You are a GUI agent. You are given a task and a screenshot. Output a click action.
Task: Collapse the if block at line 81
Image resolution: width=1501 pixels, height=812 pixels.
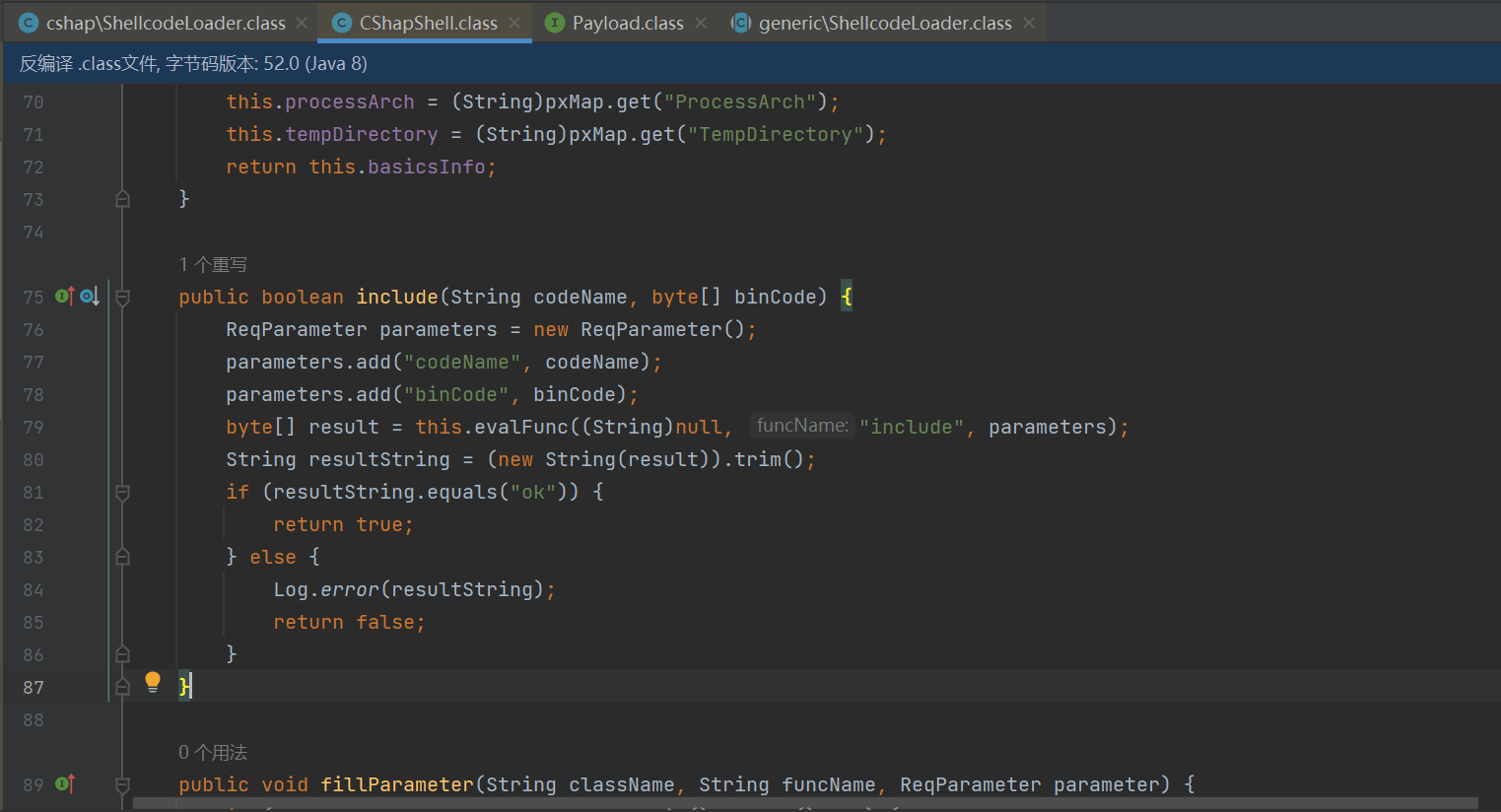coord(123,492)
